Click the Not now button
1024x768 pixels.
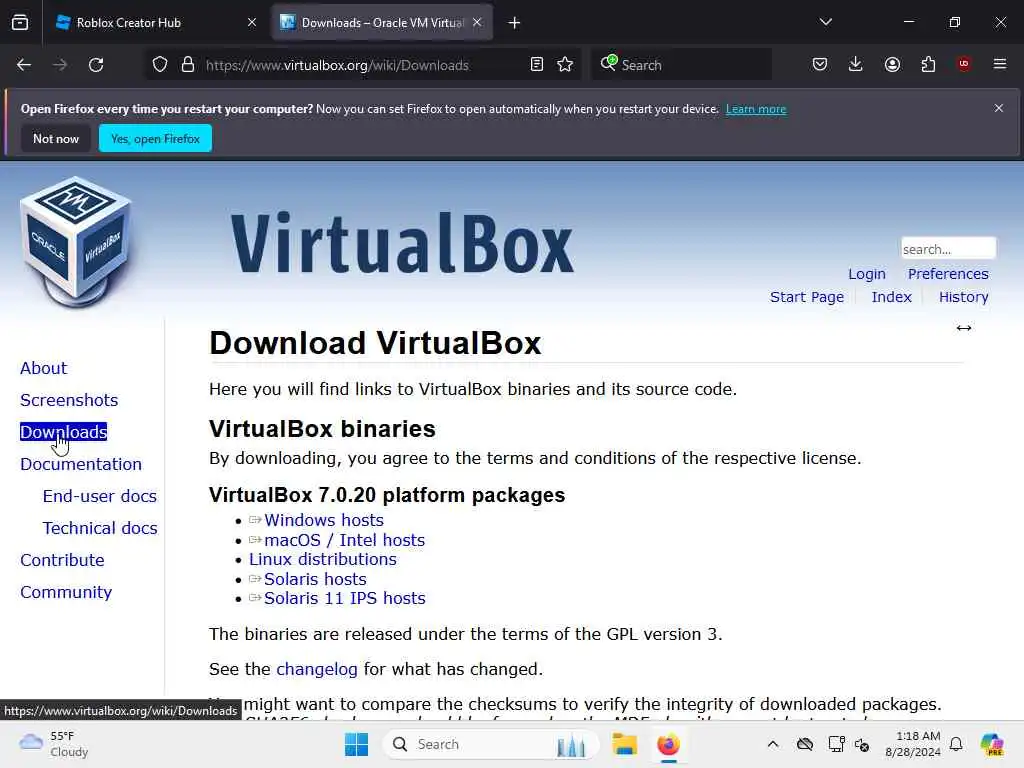pos(56,138)
